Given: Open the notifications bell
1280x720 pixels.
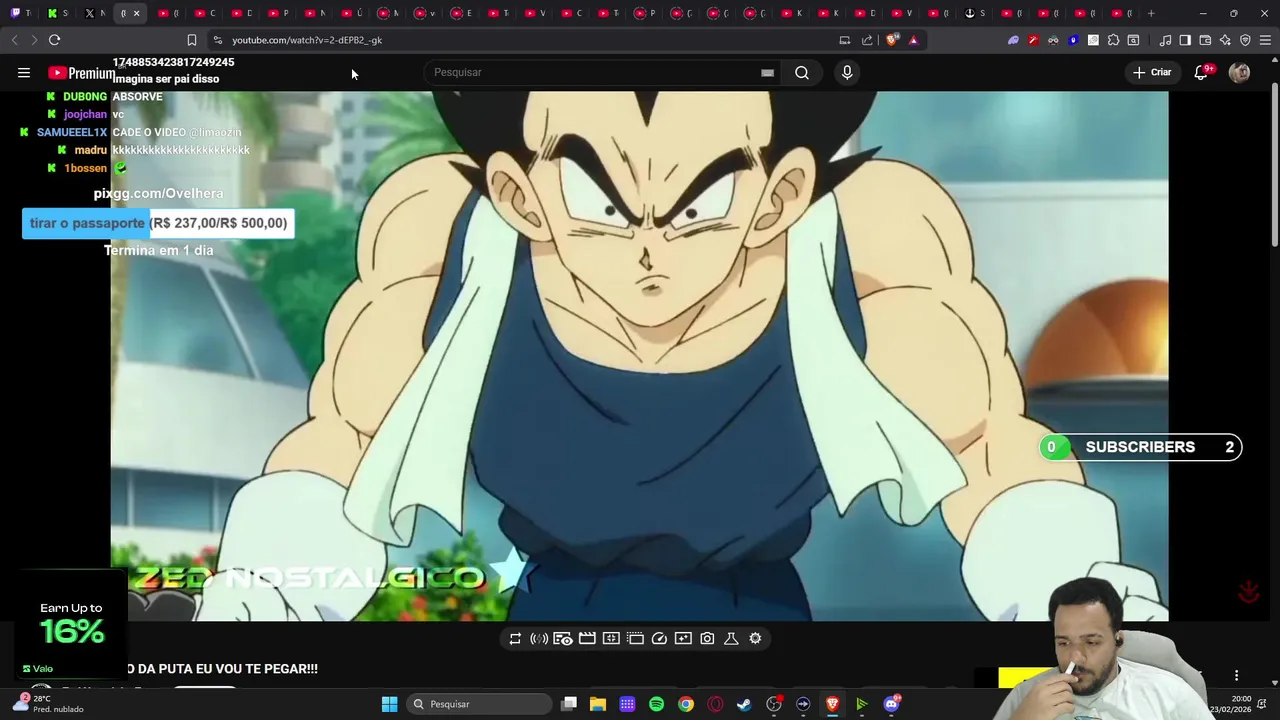Looking at the screenshot, I should [1201, 72].
